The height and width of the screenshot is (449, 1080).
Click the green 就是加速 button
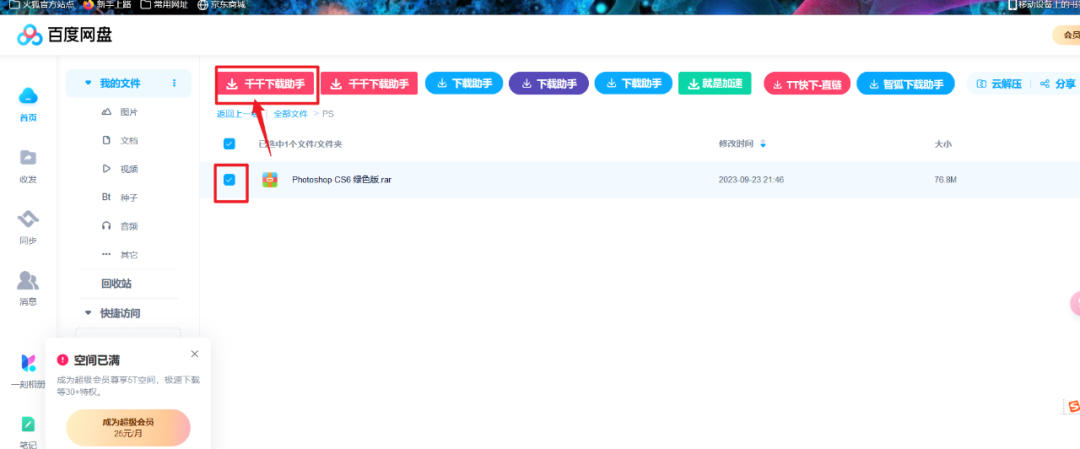click(715, 83)
